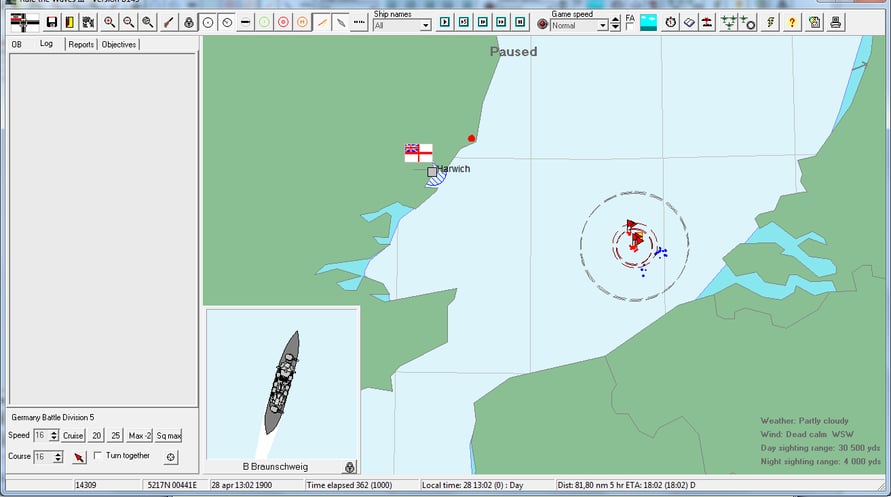Screen dimensions: 891x497
Task: Select Harwich port square on map
Action: click(x=432, y=171)
